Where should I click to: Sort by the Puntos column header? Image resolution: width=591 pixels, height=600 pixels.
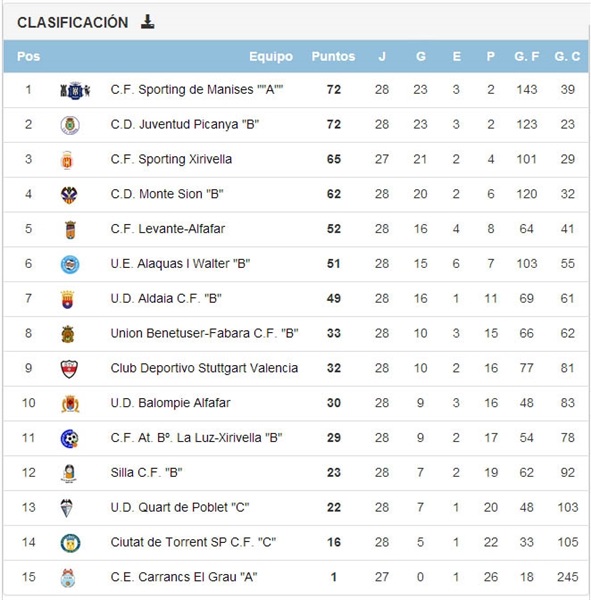pos(333,56)
